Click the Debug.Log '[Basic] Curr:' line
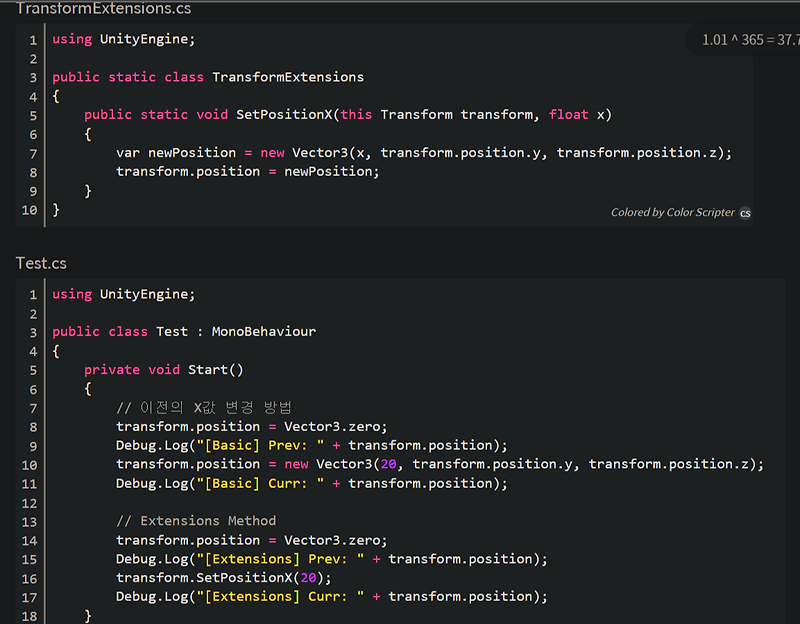This screenshot has width=800, height=624. [312, 483]
